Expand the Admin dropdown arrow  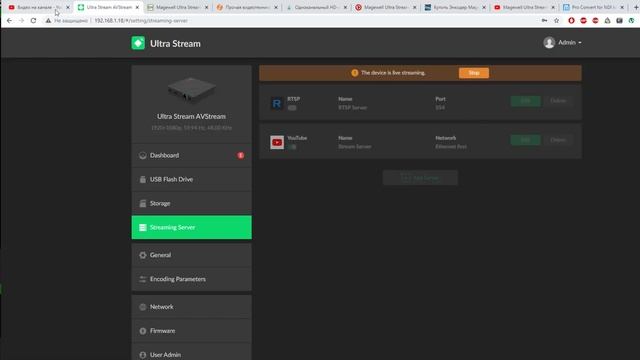[x=580, y=43]
